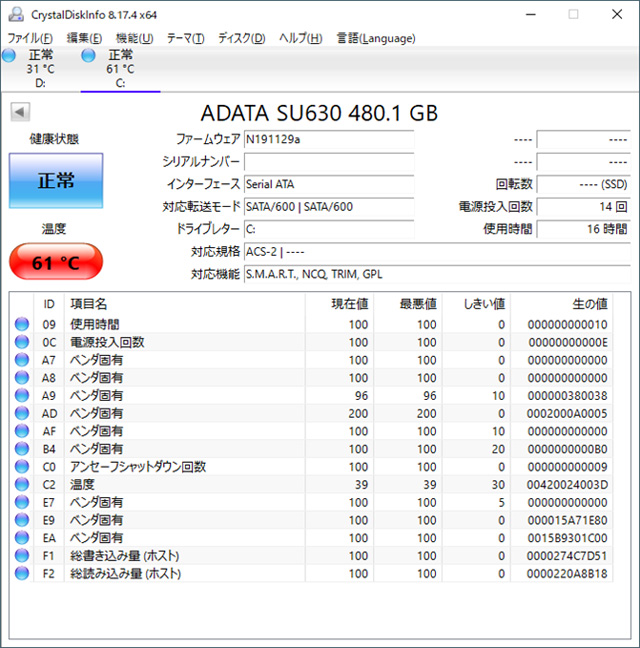Click the CrystalDiskInfo app icon in title bar
The height and width of the screenshot is (648, 640).
(16, 14)
